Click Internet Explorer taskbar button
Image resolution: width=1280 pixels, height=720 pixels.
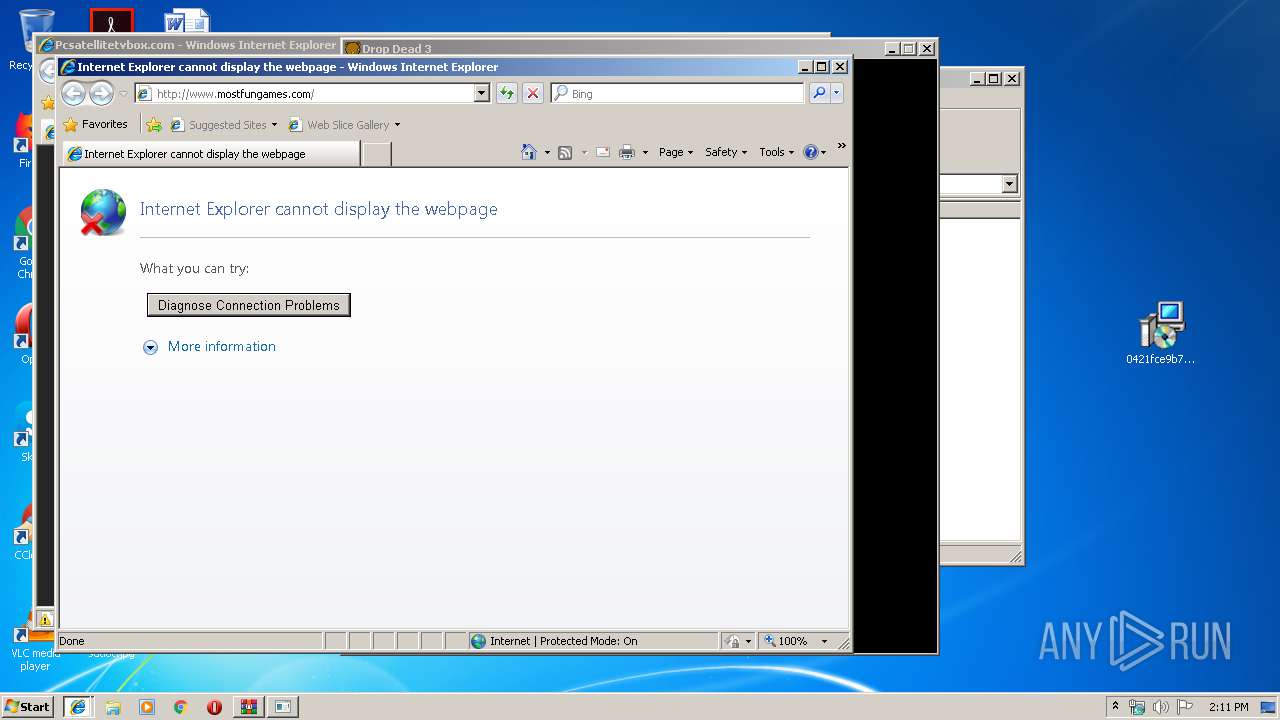[x=78, y=706]
